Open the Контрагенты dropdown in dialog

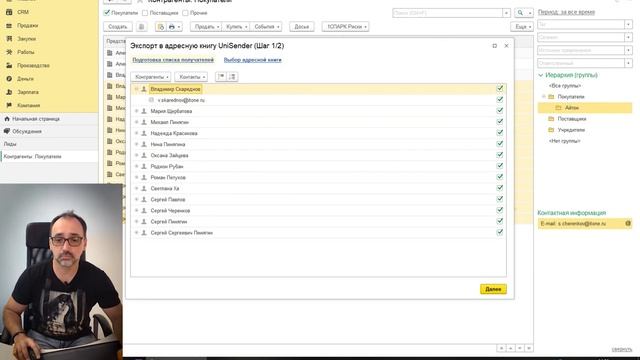[151, 77]
